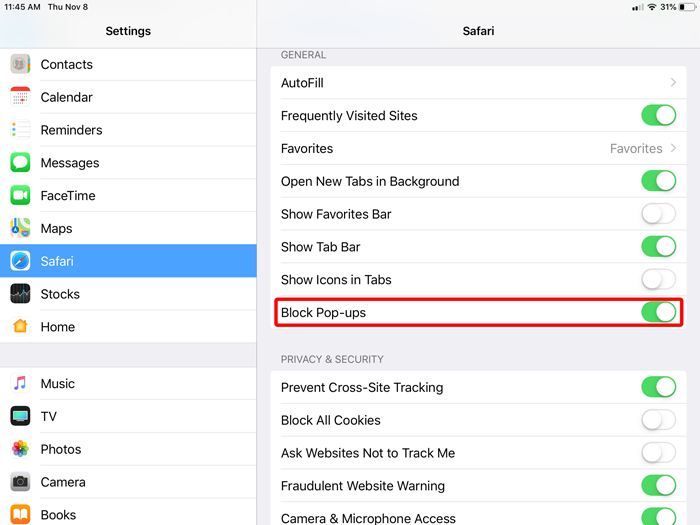Disable Prevent Cross-Site Tracking switch
Image resolution: width=700 pixels, height=525 pixels.
(658, 387)
